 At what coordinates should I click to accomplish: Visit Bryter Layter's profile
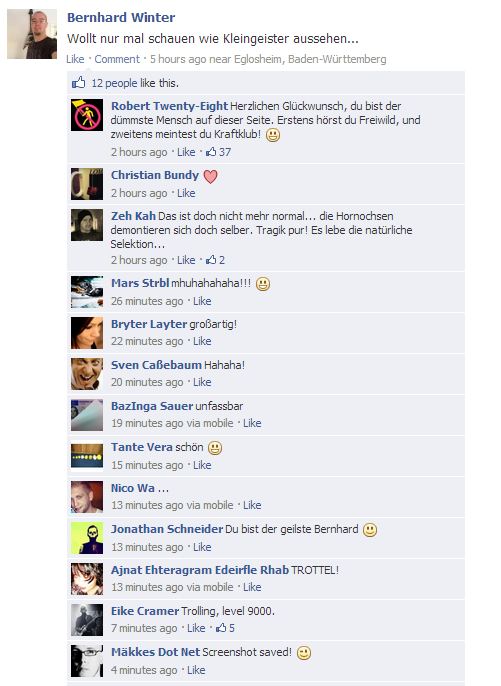point(149,324)
